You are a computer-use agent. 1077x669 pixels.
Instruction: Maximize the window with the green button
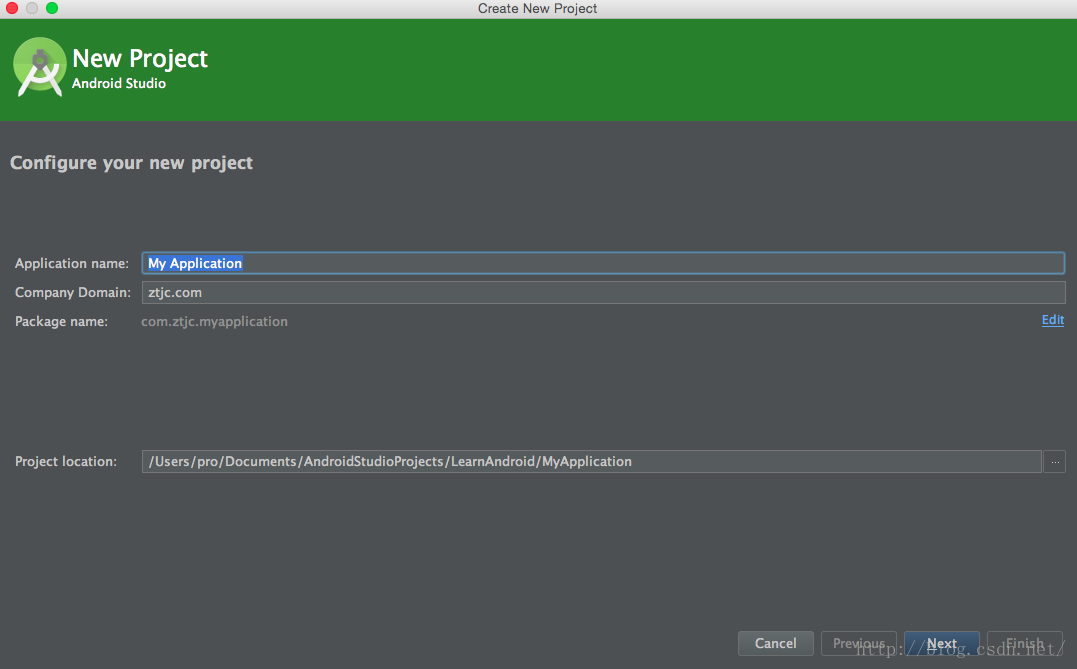tap(52, 8)
